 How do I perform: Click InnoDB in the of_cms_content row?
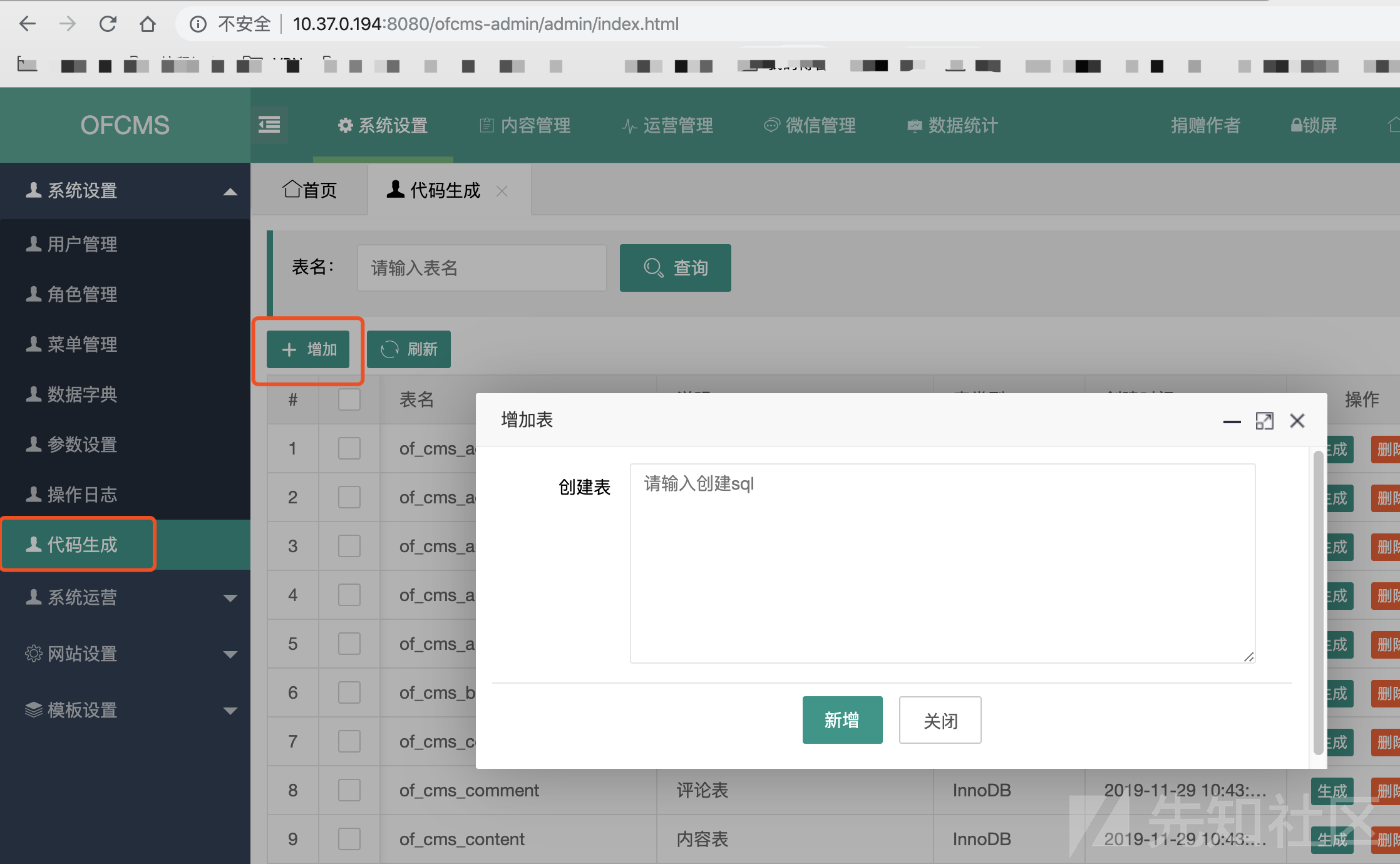(x=982, y=839)
